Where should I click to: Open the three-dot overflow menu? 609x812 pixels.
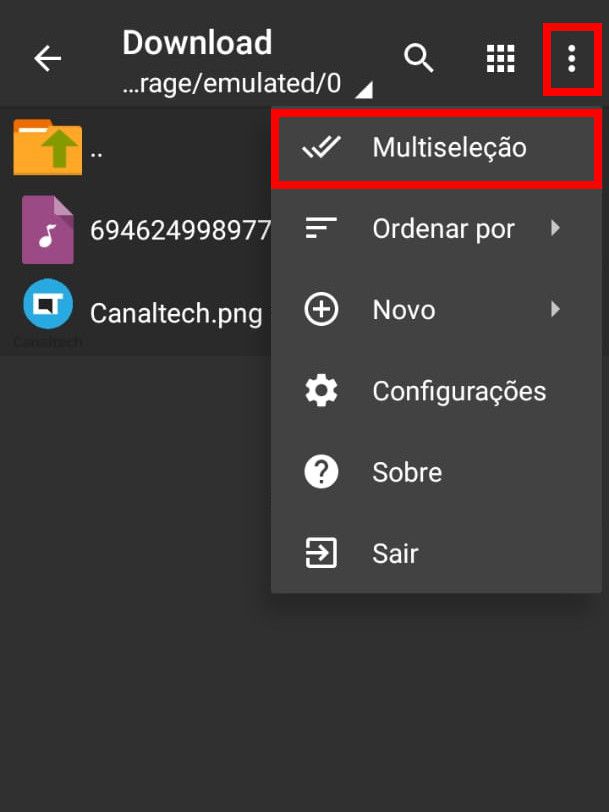click(572, 59)
